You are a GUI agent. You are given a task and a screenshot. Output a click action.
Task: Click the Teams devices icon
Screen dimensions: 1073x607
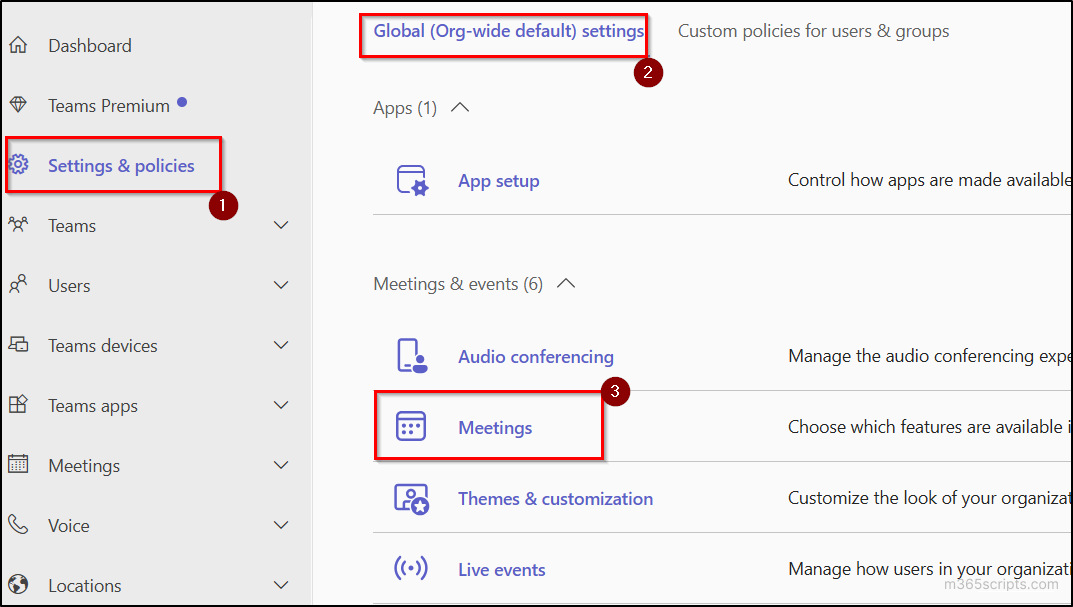(19, 344)
